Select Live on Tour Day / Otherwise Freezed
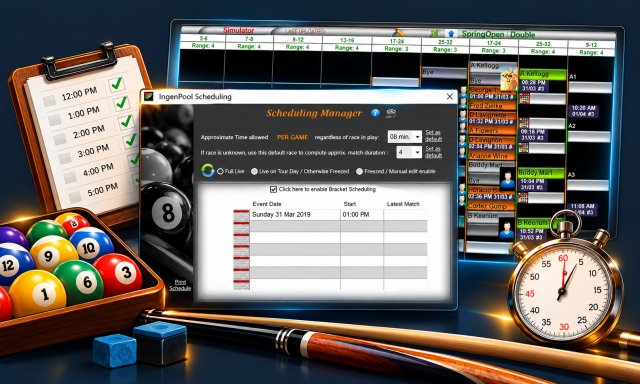The image size is (640, 384). [x=254, y=171]
